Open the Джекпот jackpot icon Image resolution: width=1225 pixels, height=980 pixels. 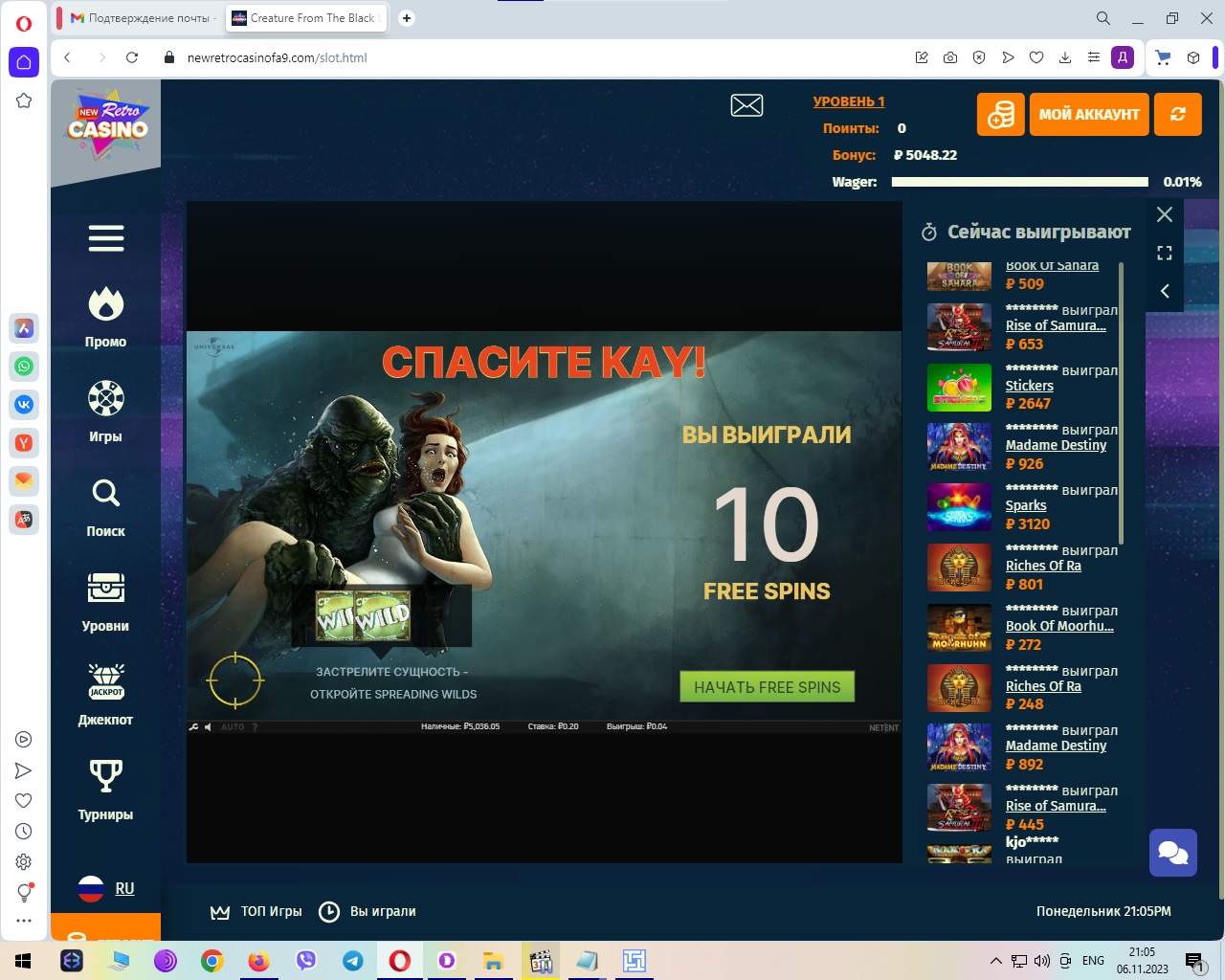pos(106,681)
